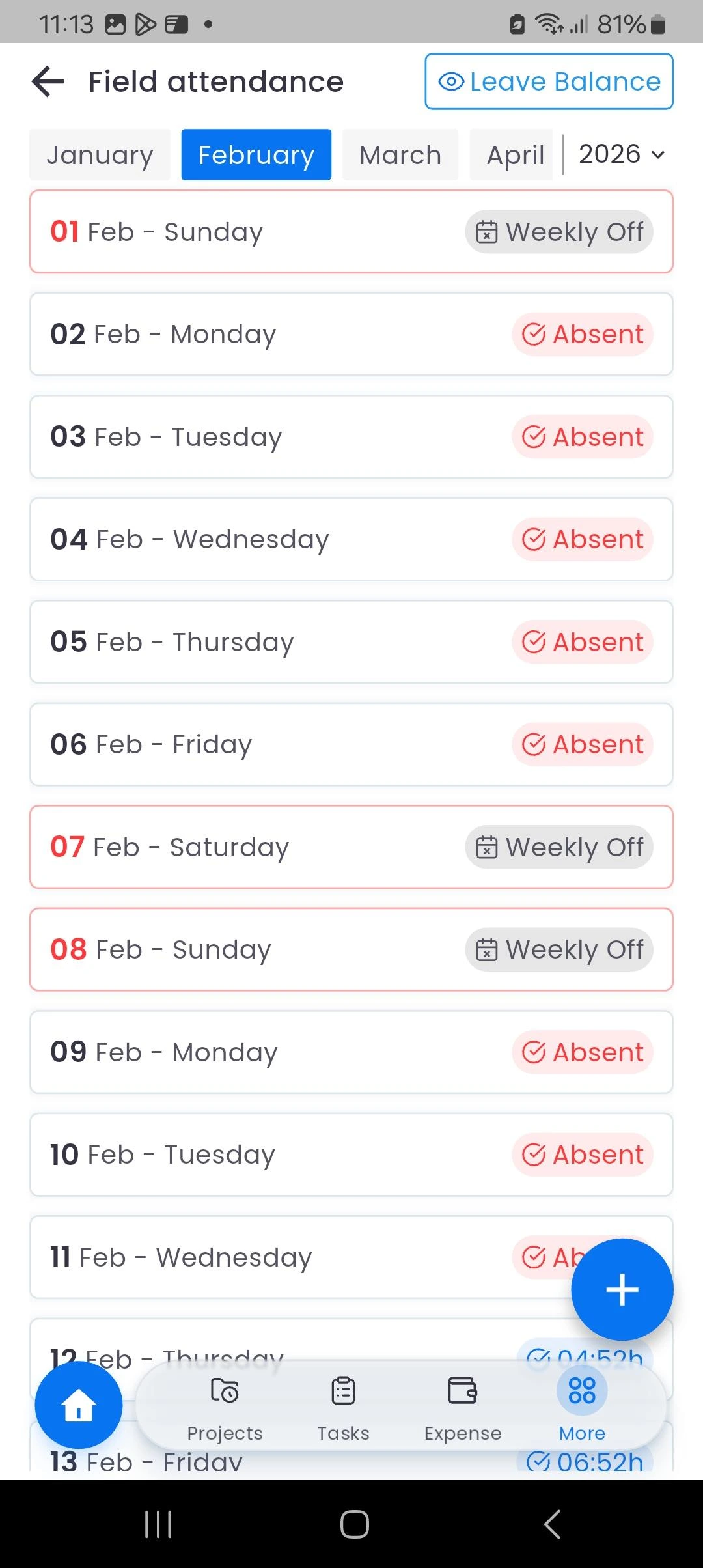The height and width of the screenshot is (1568, 703).
Task: Tap Weekly Off badge on 07 Feb Saturday
Action: [x=559, y=847]
